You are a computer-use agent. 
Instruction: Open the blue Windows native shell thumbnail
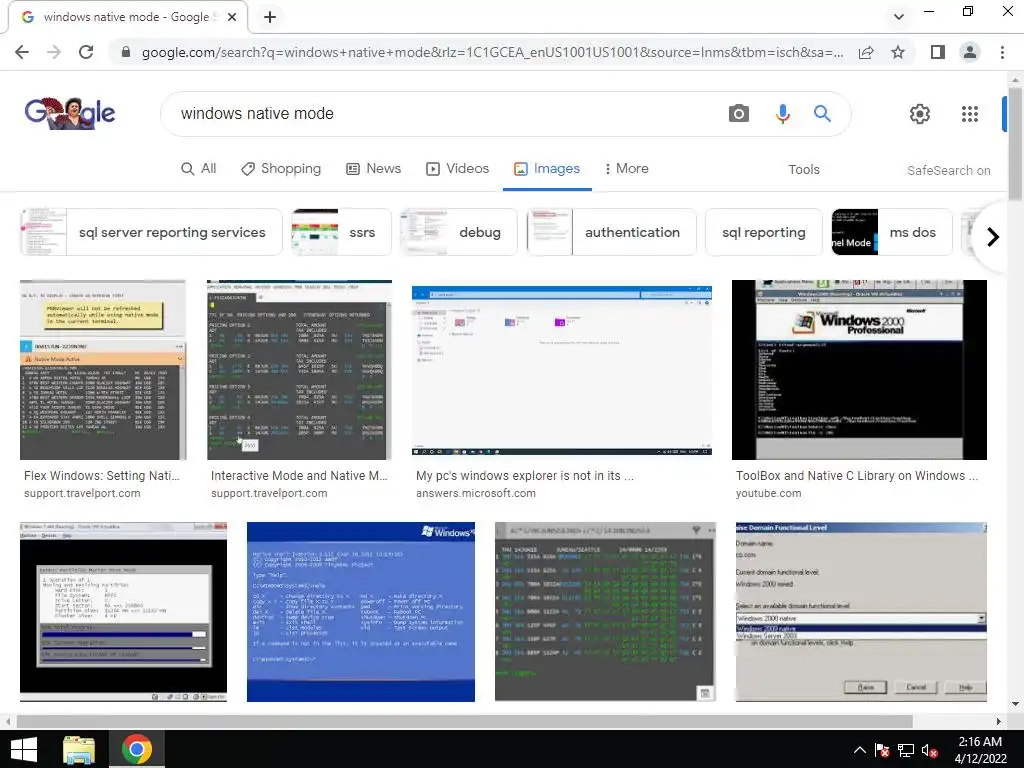(360, 612)
